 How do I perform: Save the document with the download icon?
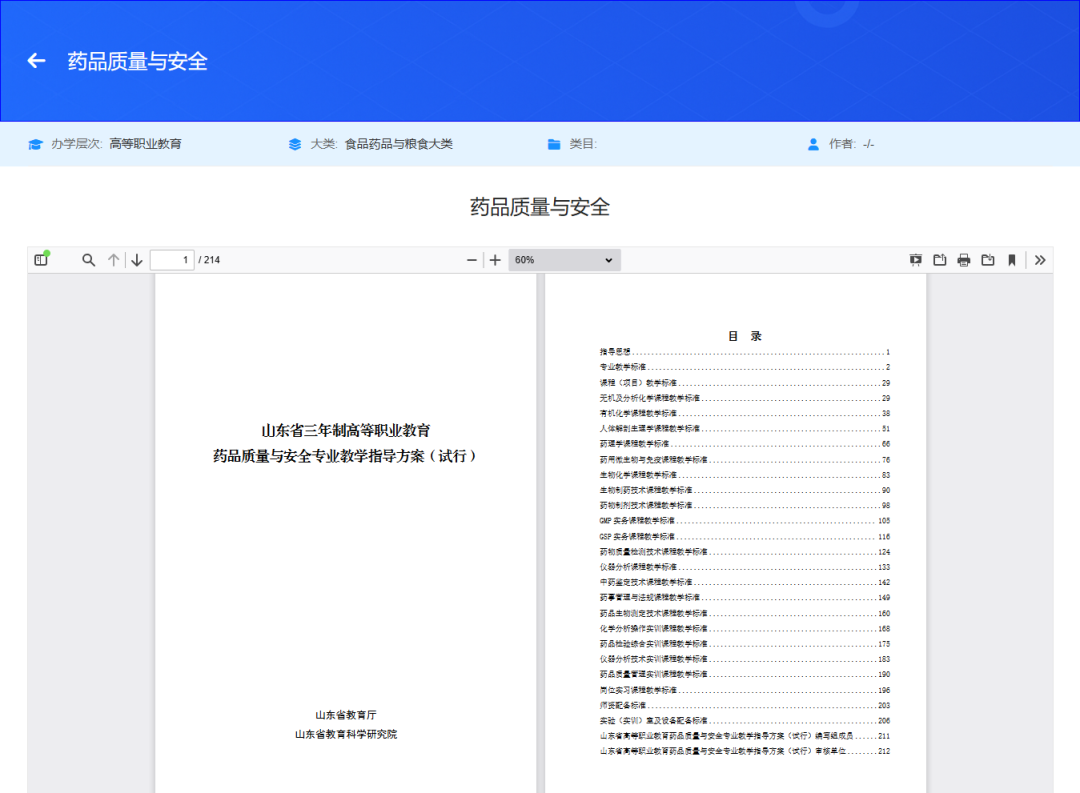point(988,259)
